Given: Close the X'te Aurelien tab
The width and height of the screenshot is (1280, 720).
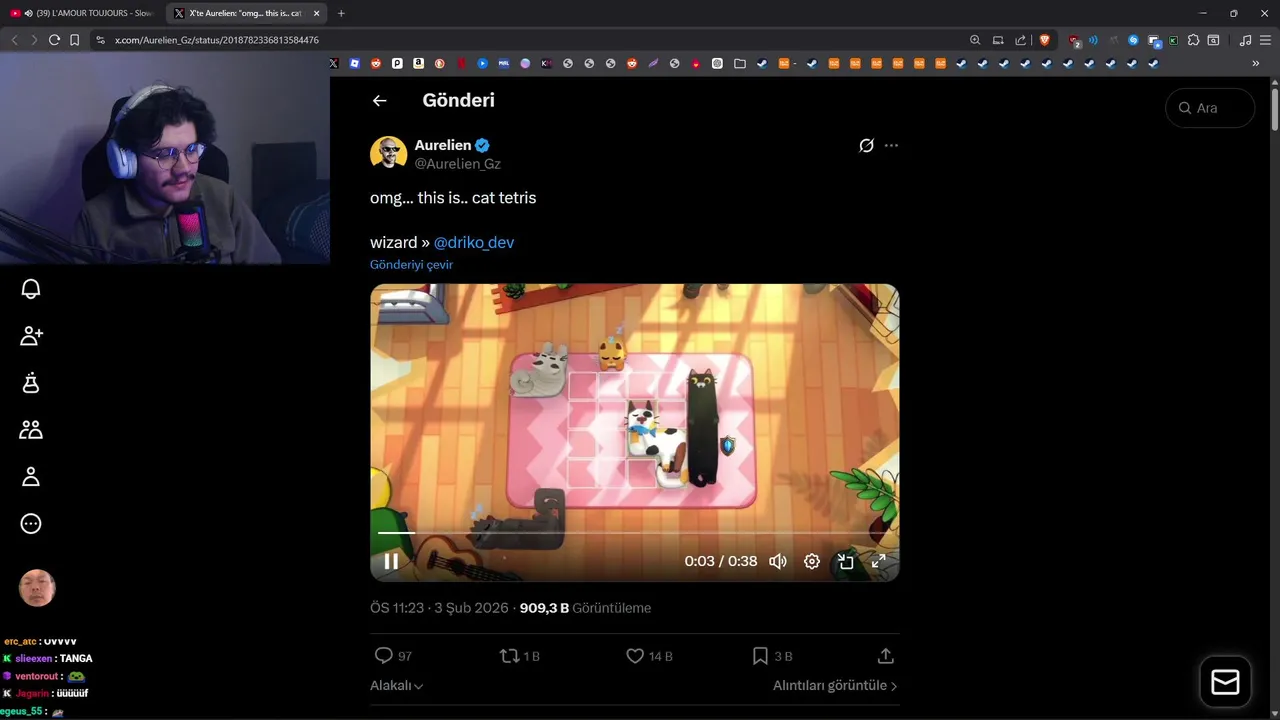Looking at the screenshot, I should [x=316, y=13].
